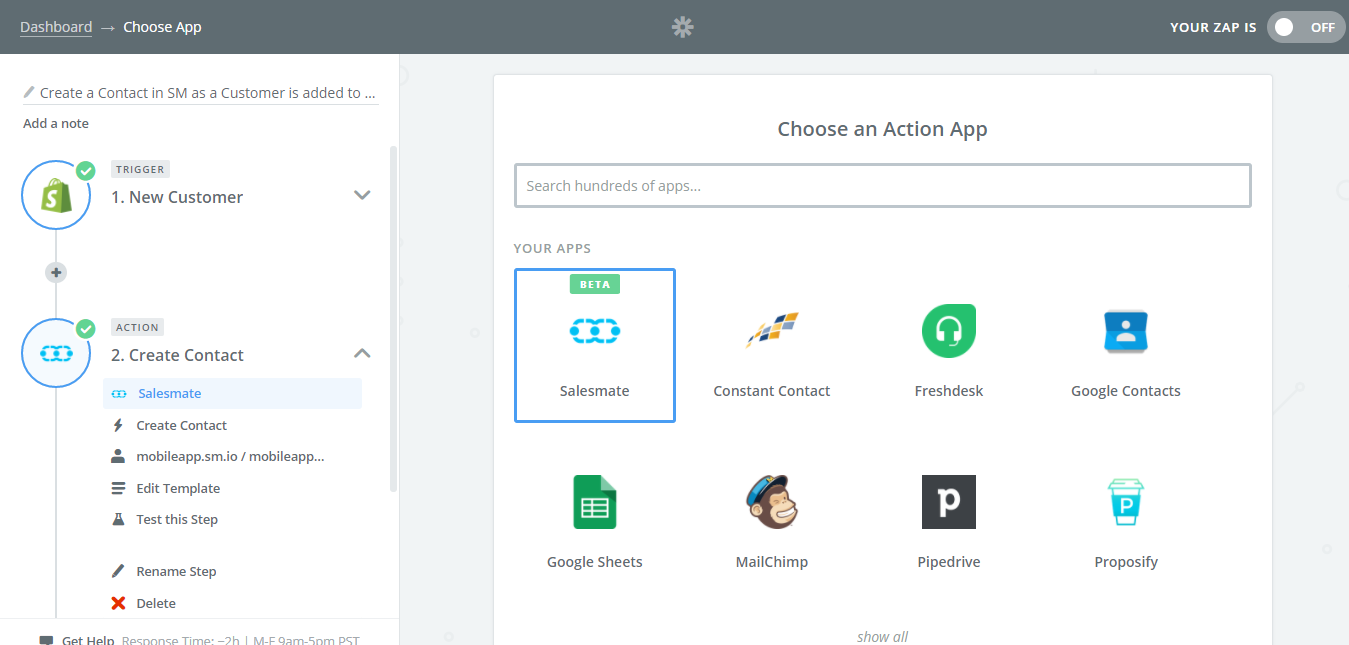Click the Salesmate action step circle icon
1349x645 pixels.
[x=56, y=353]
